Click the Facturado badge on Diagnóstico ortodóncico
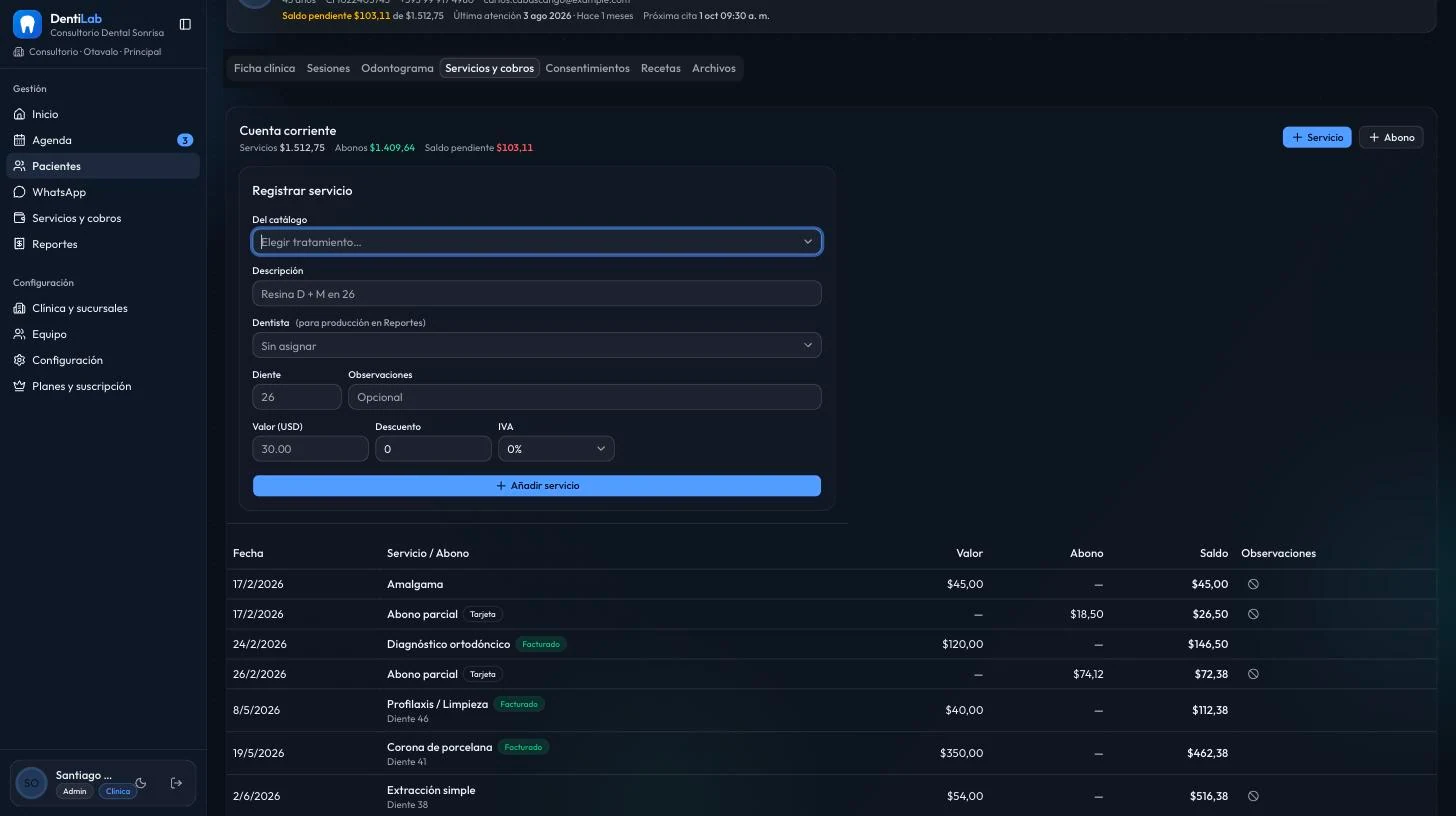 [x=541, y=644]
